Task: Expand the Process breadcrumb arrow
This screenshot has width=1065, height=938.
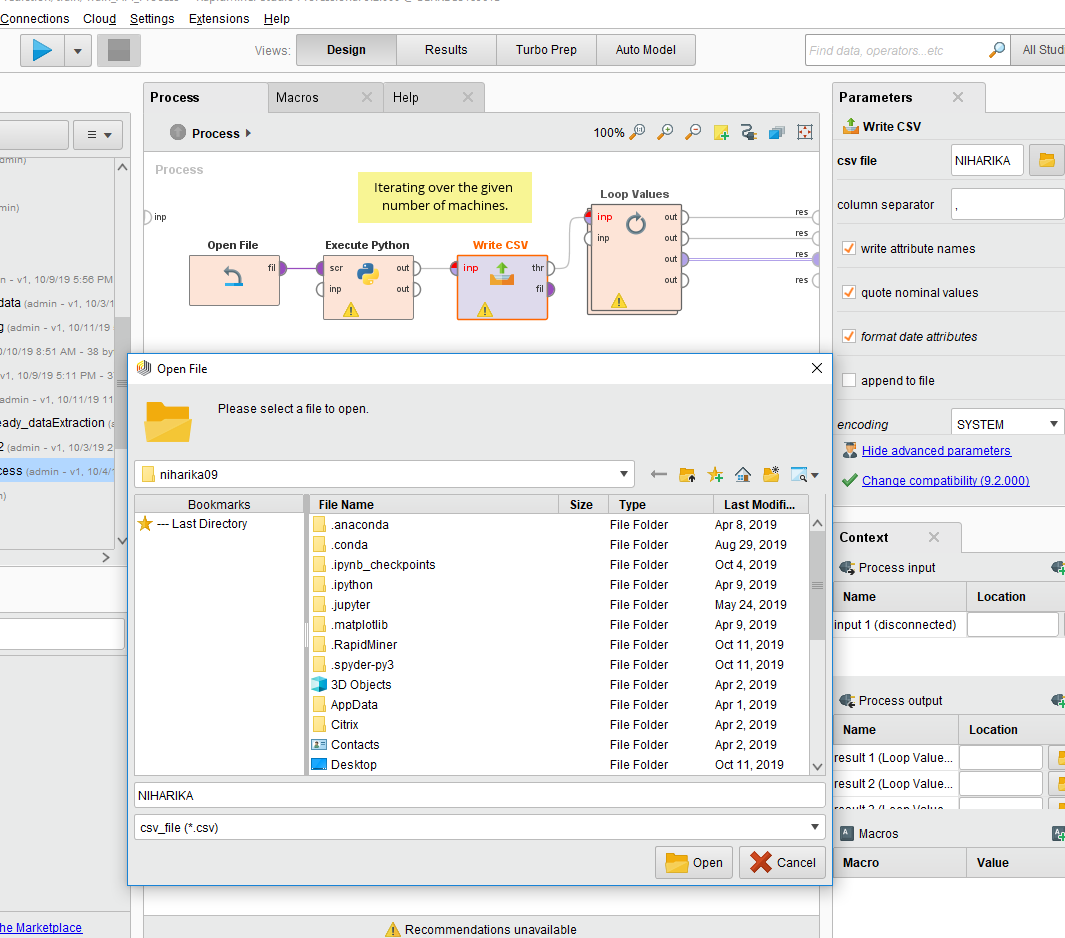Action: pyautogui.click(x=248, y=133)
